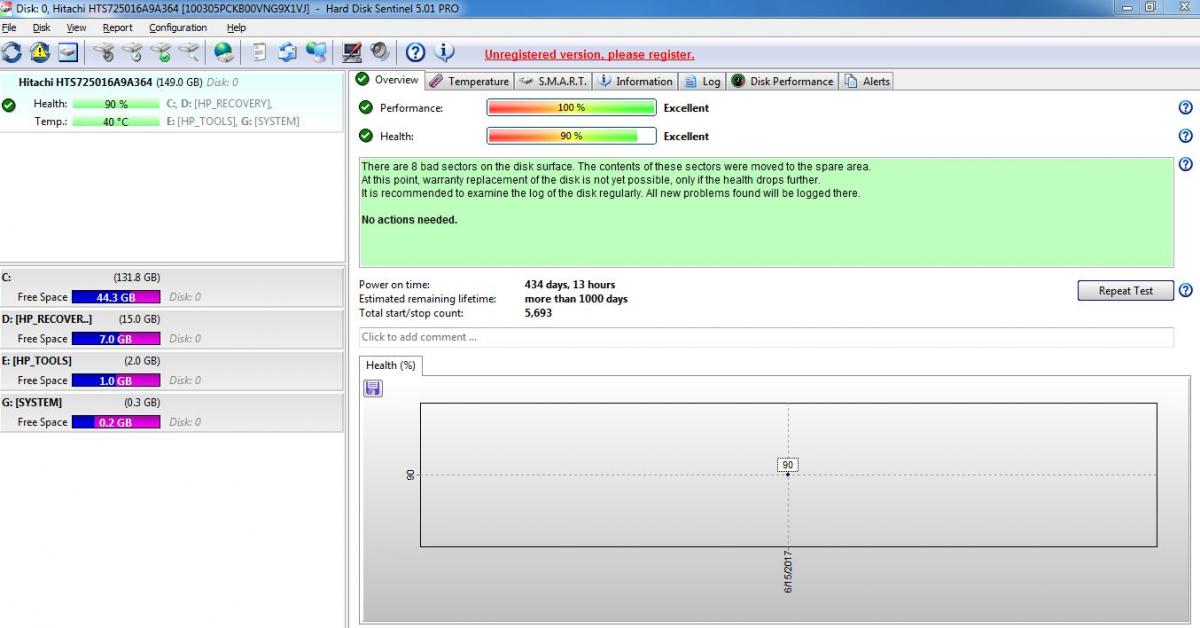Image resolution: width=1200 pixels, height=628 pixels.
Task: Click the 40 °C temperature bar in disk list
Action: tap(115, 122)
